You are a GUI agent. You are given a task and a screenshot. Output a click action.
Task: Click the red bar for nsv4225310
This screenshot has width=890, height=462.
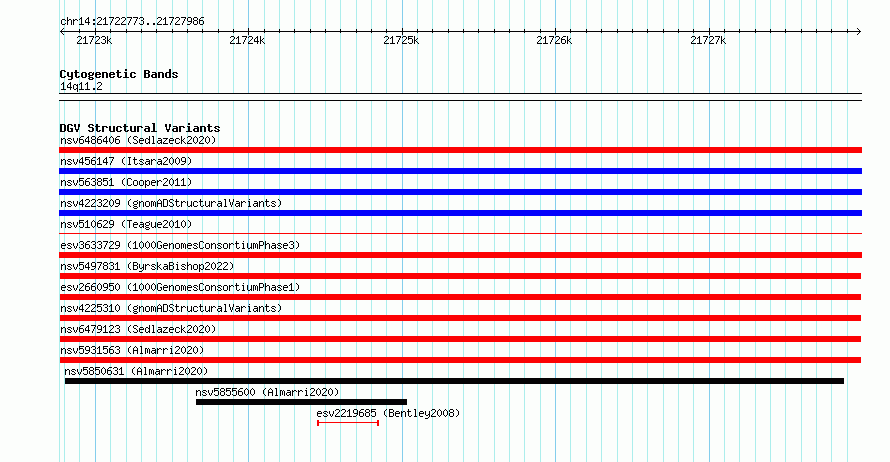pyautogui.click(x=460, y=318)
